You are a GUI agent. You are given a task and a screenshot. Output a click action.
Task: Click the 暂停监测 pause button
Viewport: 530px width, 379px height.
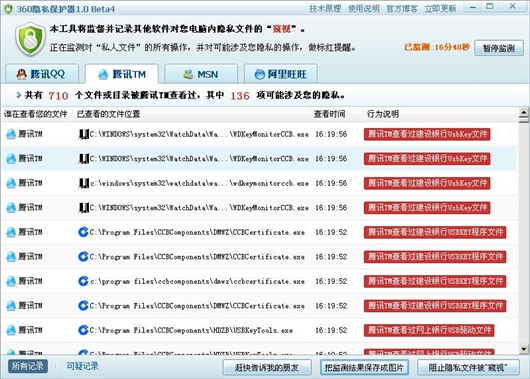[499, 48]
